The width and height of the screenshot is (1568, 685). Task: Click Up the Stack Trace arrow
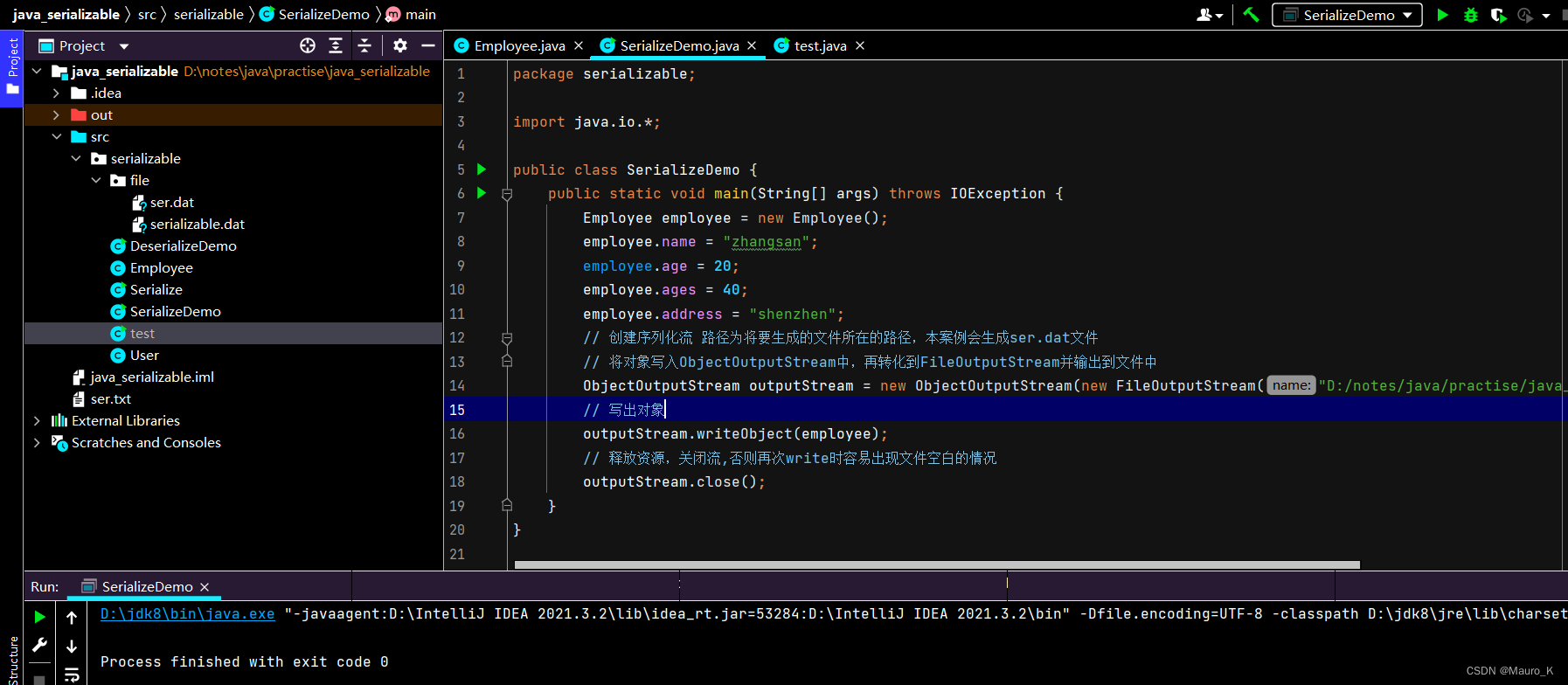pyautogui.click(x=72, y=617)
